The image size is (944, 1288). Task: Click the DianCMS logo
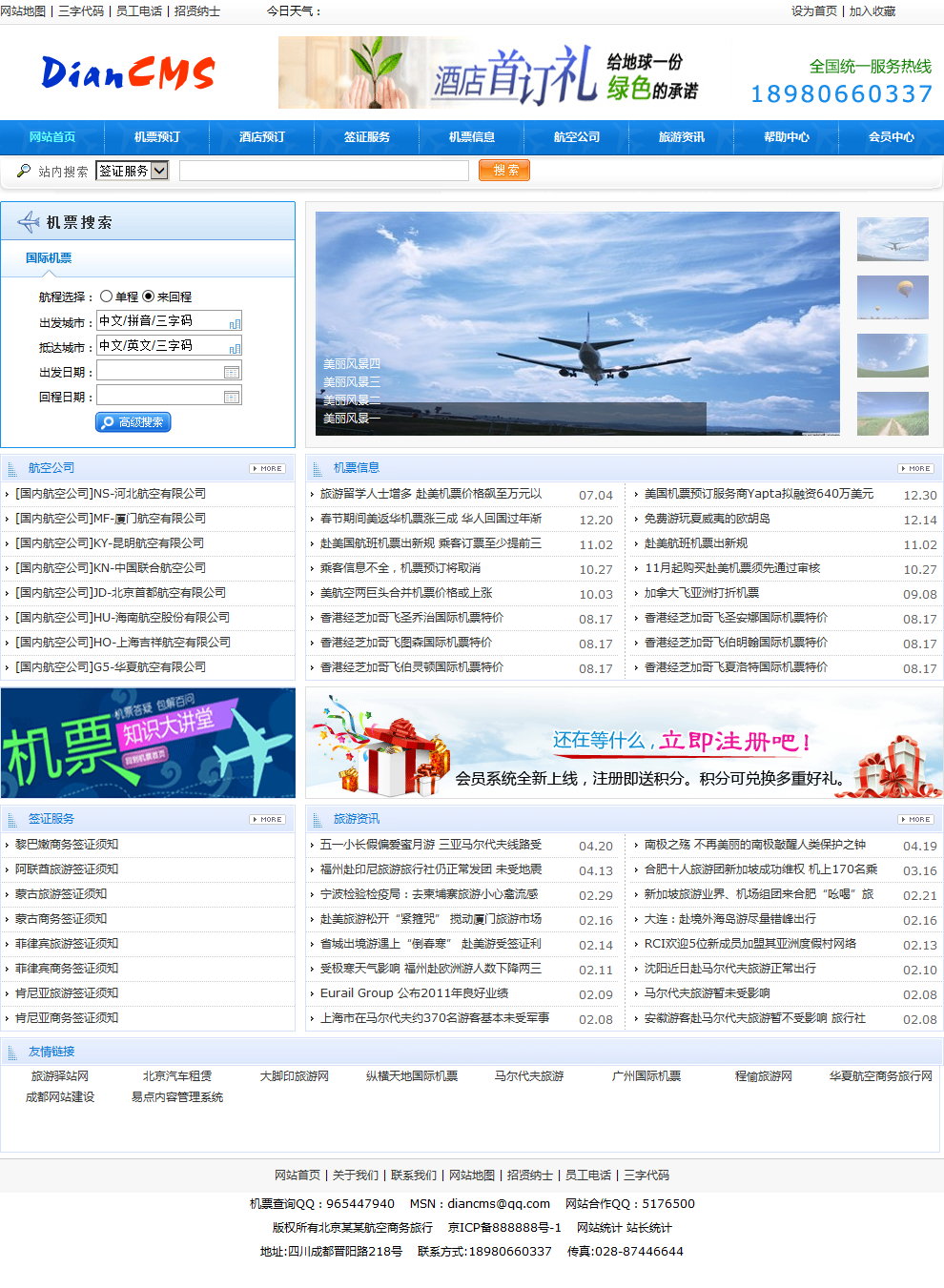pyautogui.click(x=128, y=73)
